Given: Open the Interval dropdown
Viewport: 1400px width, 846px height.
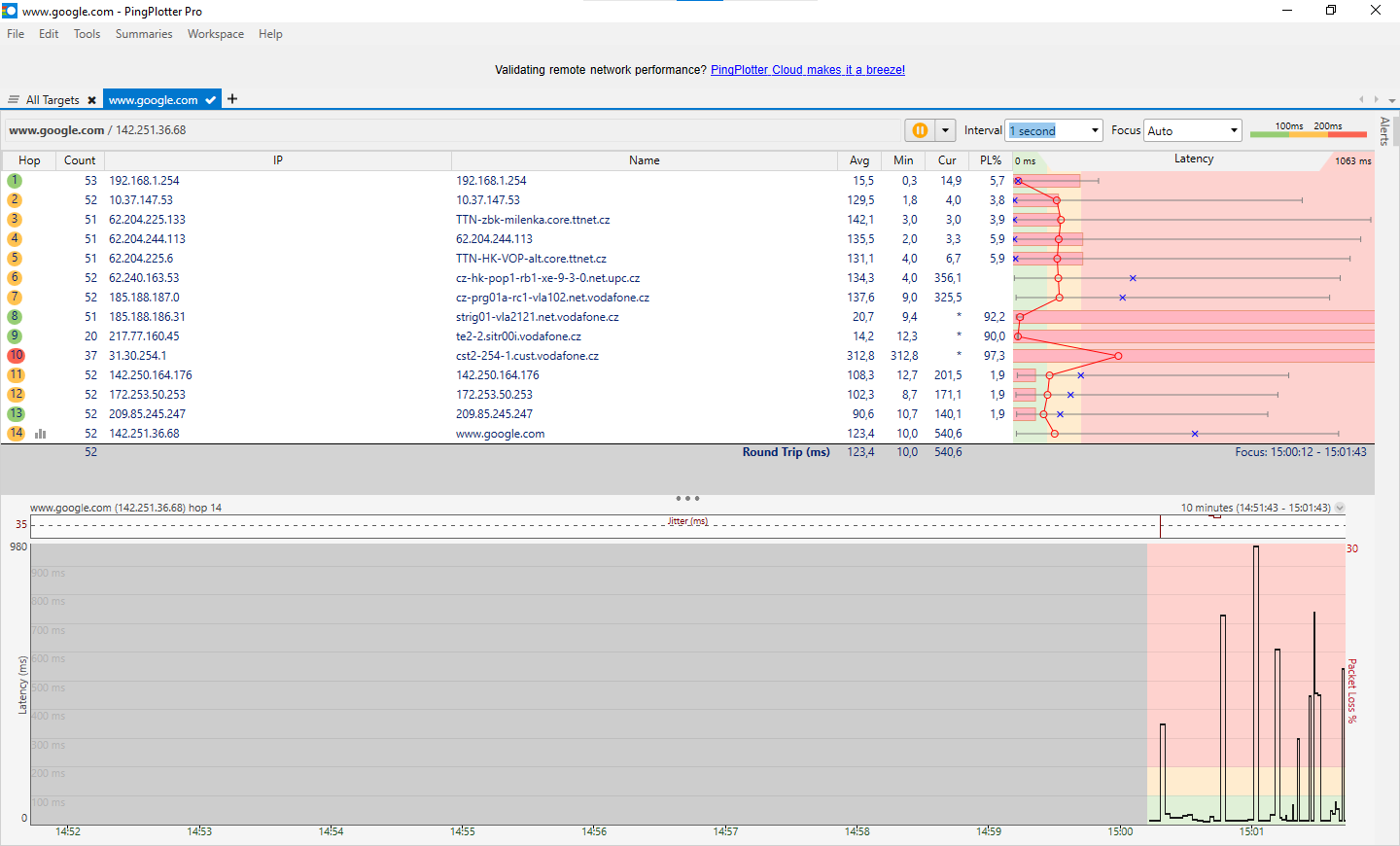Looking at the screenshot, I should pyautogui.click(x=1095, y=130).
